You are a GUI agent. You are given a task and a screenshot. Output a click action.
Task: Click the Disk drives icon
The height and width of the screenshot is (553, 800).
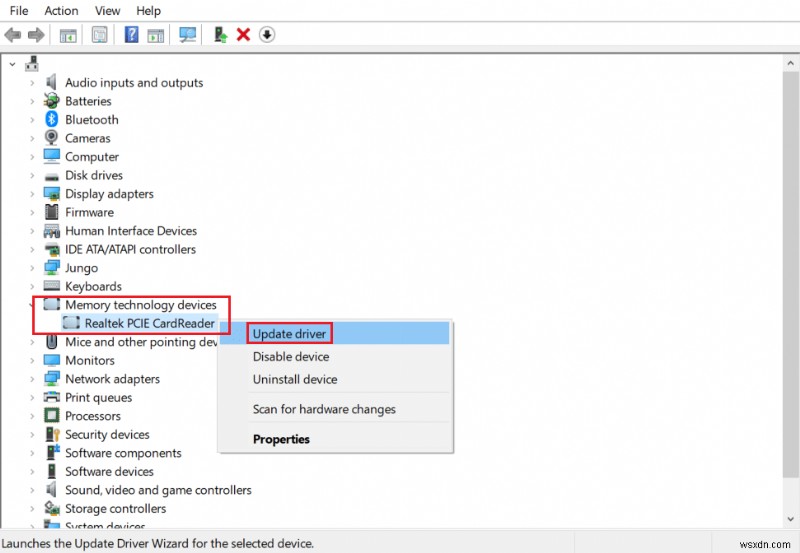pyautogui.click(x=51, y=177)
